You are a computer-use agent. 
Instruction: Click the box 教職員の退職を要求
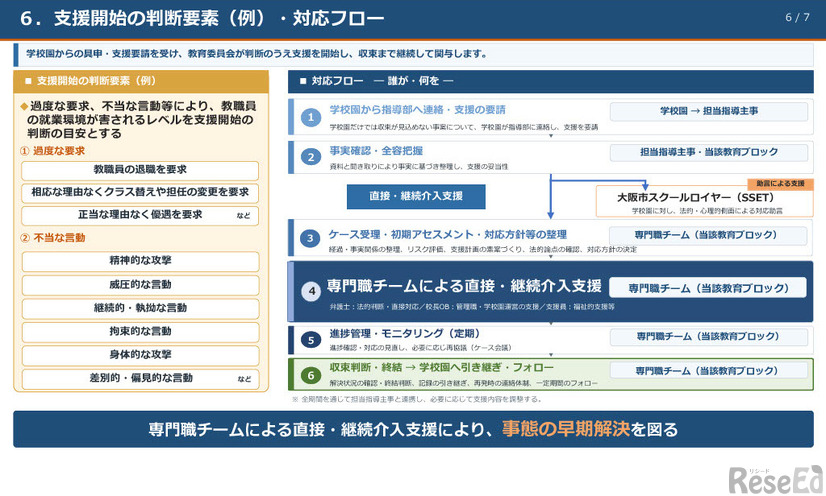click(x=140, y=170)
